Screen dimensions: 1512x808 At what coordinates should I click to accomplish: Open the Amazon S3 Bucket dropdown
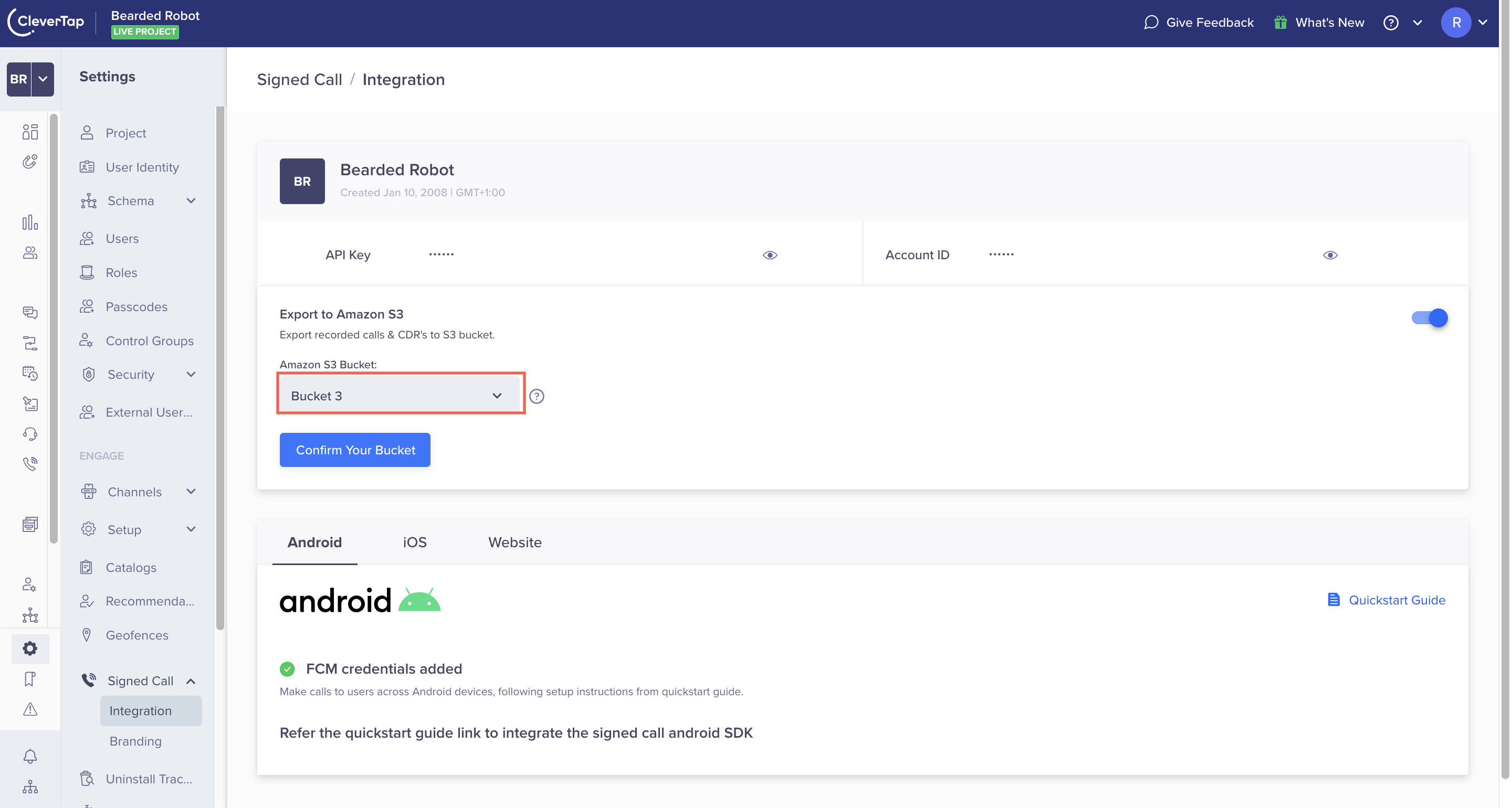[x=400, y=396]
